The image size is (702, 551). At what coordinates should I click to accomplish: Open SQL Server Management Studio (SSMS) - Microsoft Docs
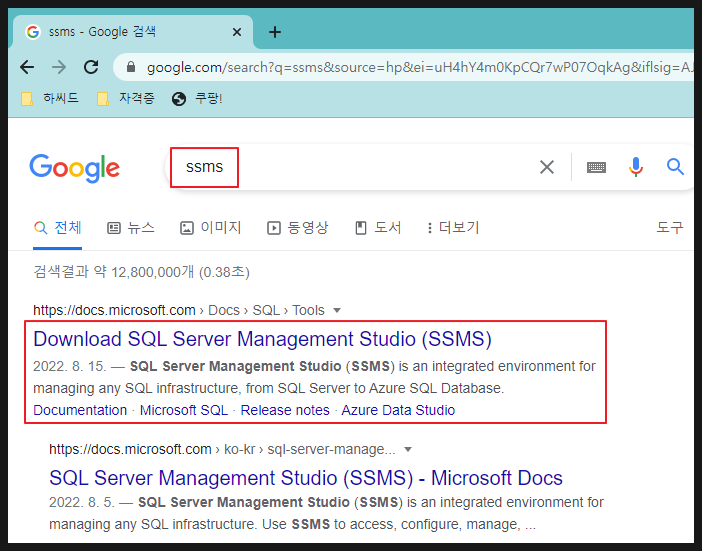(x=306, y=478)
